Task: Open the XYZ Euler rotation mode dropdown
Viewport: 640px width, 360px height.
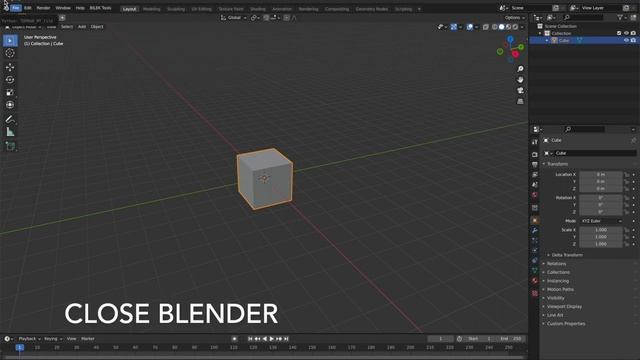Action: coord(601,221)
